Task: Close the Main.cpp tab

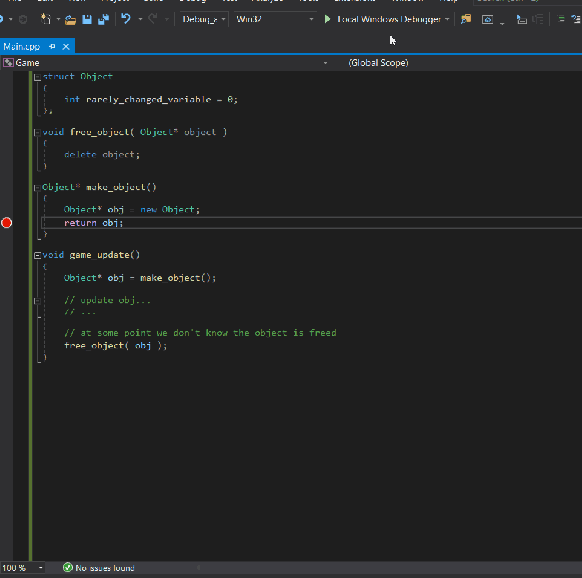Action: (x=66, y=46)
